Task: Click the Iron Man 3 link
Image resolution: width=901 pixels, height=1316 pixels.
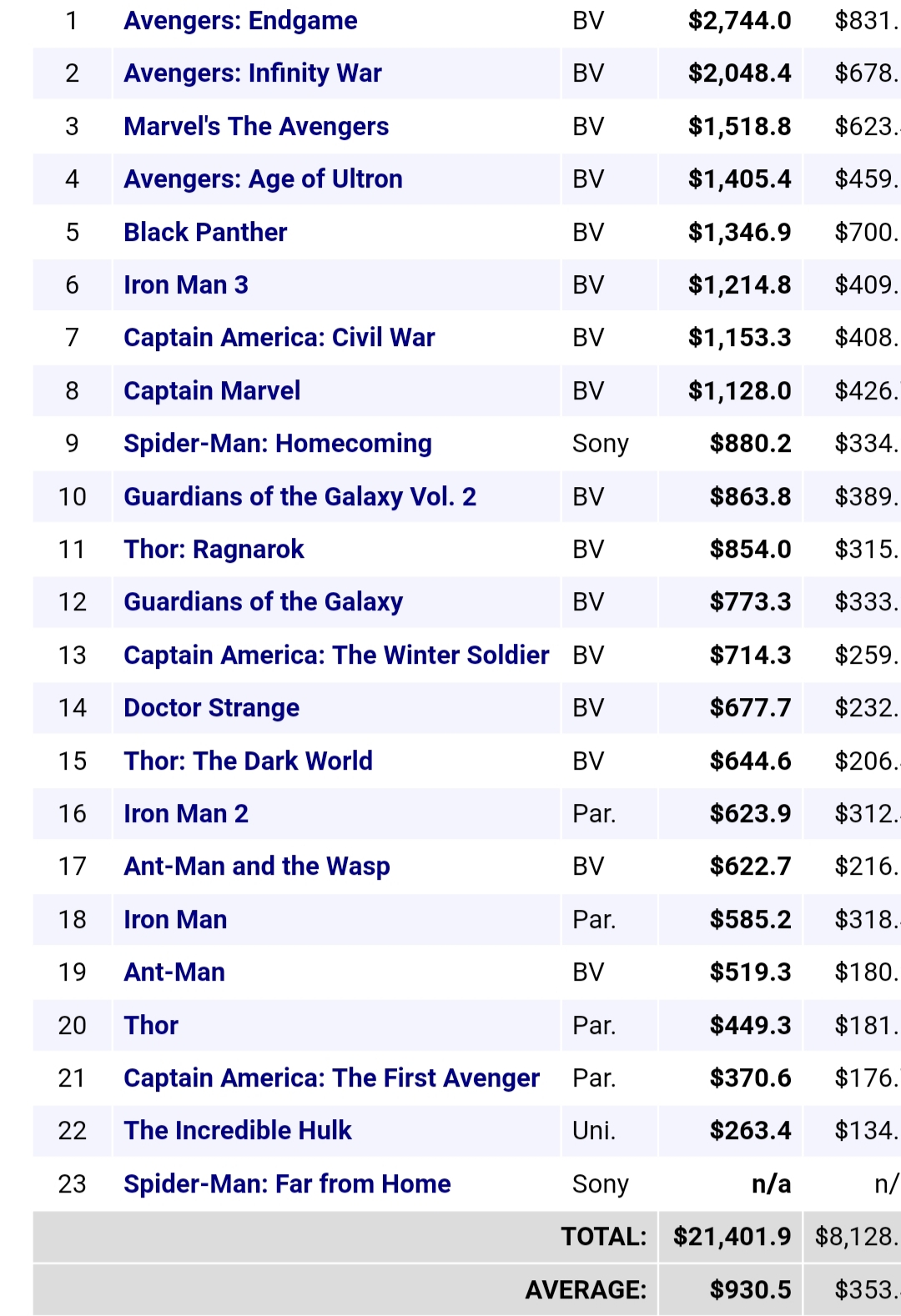Action: (186, 285)
